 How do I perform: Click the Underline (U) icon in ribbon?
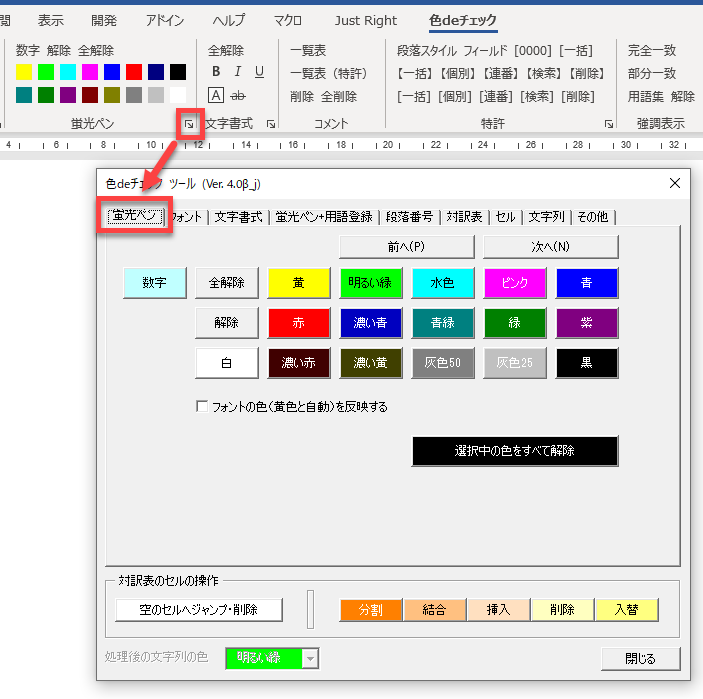[x=259, y=72]
